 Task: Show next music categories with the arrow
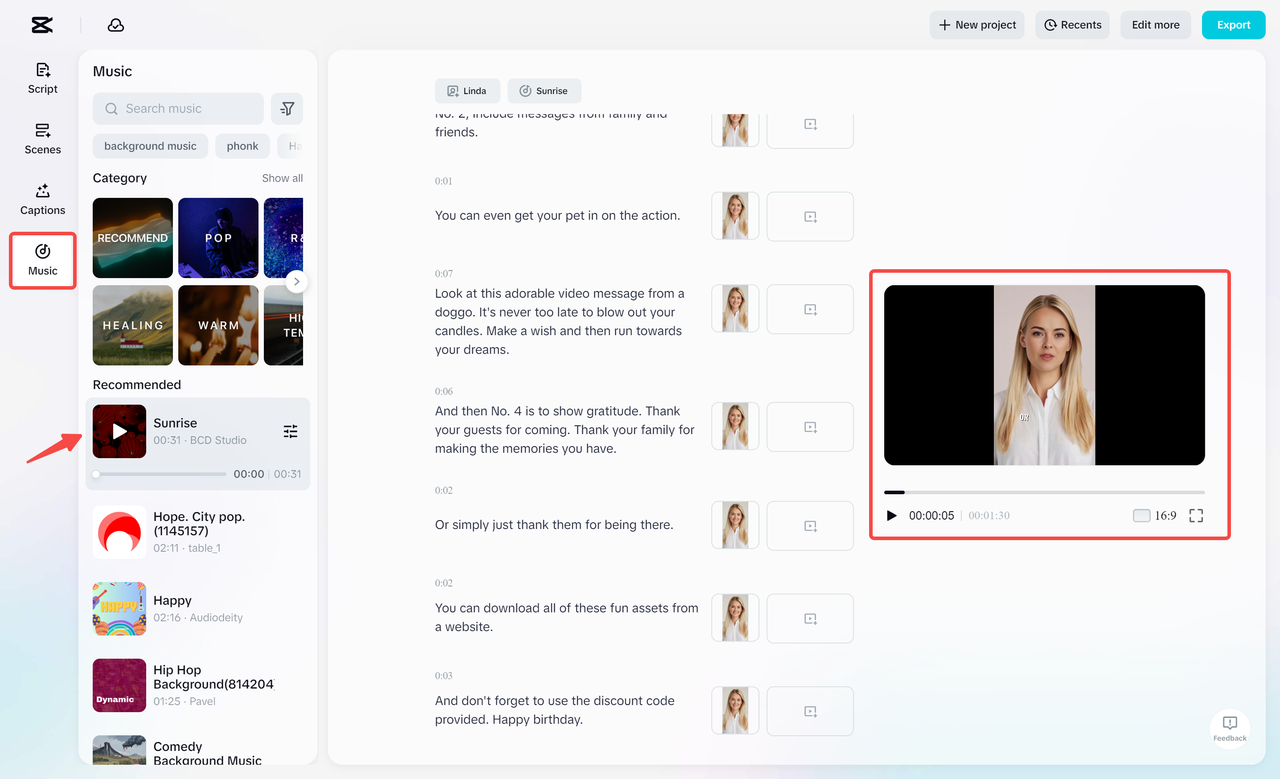[296, 282]
